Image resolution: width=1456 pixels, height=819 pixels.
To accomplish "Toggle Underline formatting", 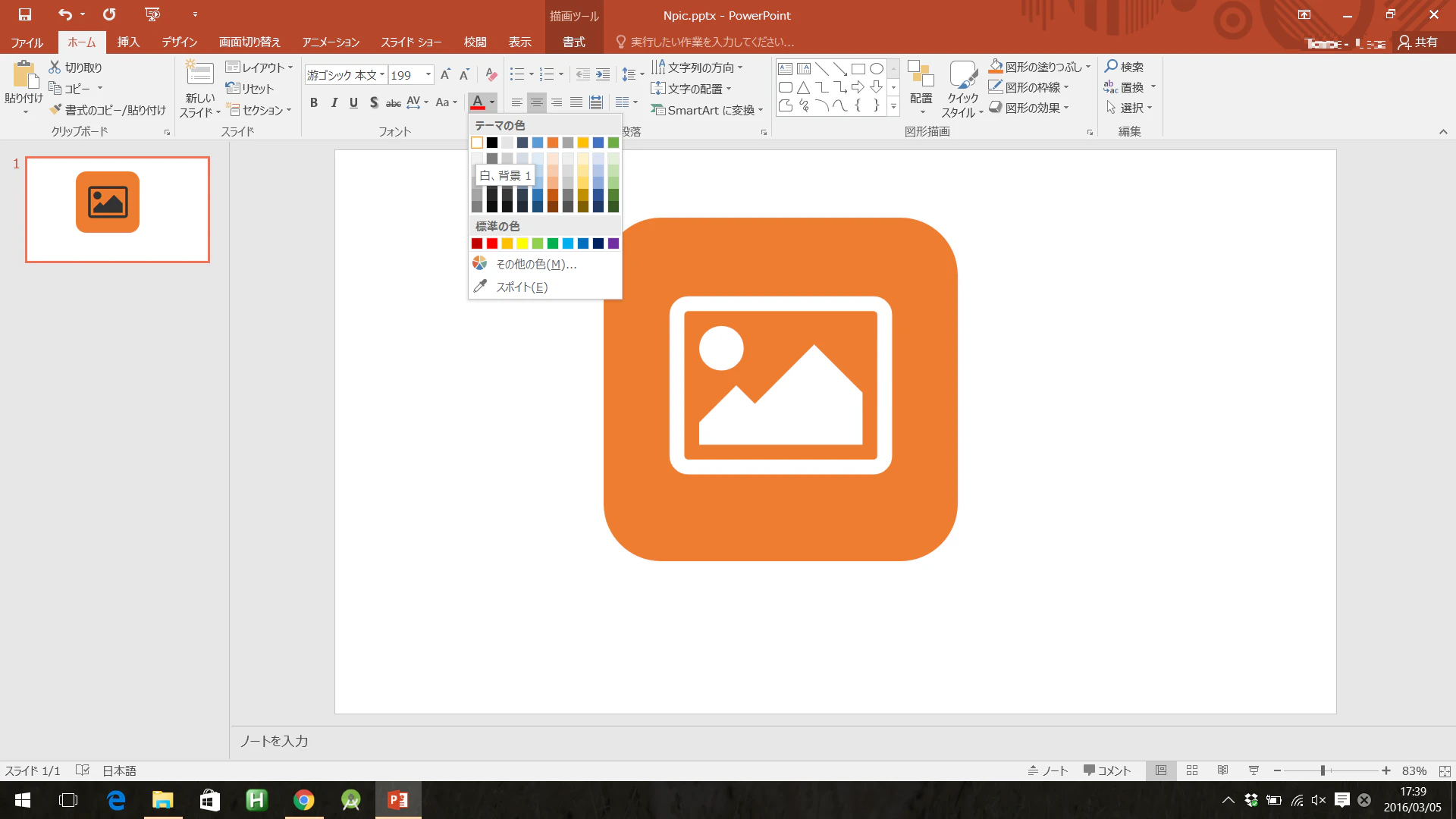I will (x=353, y=102).
